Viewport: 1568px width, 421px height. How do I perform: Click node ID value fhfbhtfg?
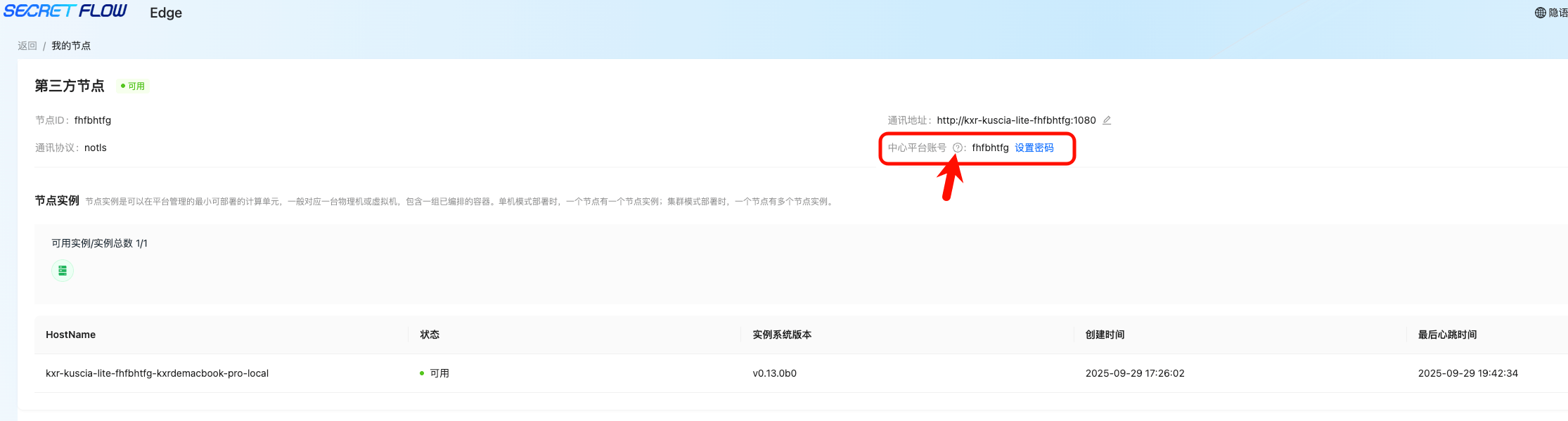click(x=93, y=120)
